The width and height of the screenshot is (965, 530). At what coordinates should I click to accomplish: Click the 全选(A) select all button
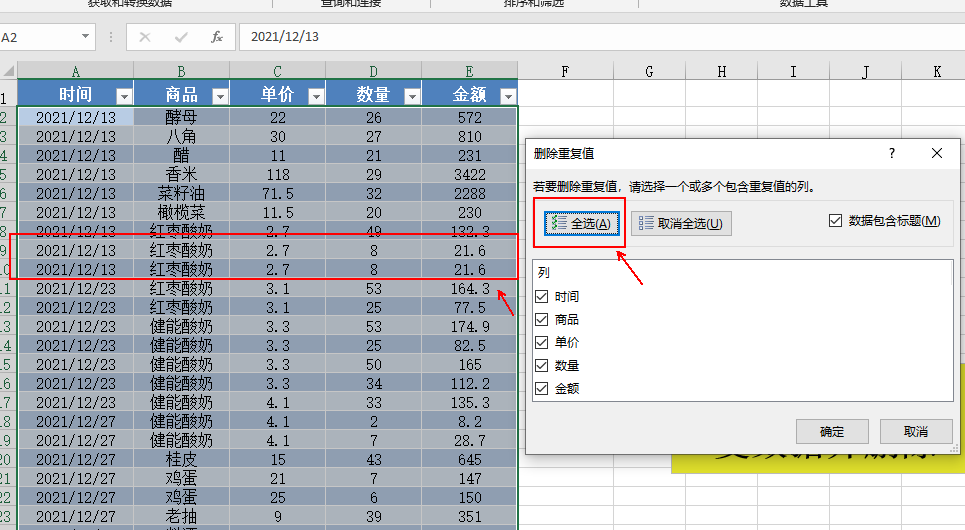582,223
